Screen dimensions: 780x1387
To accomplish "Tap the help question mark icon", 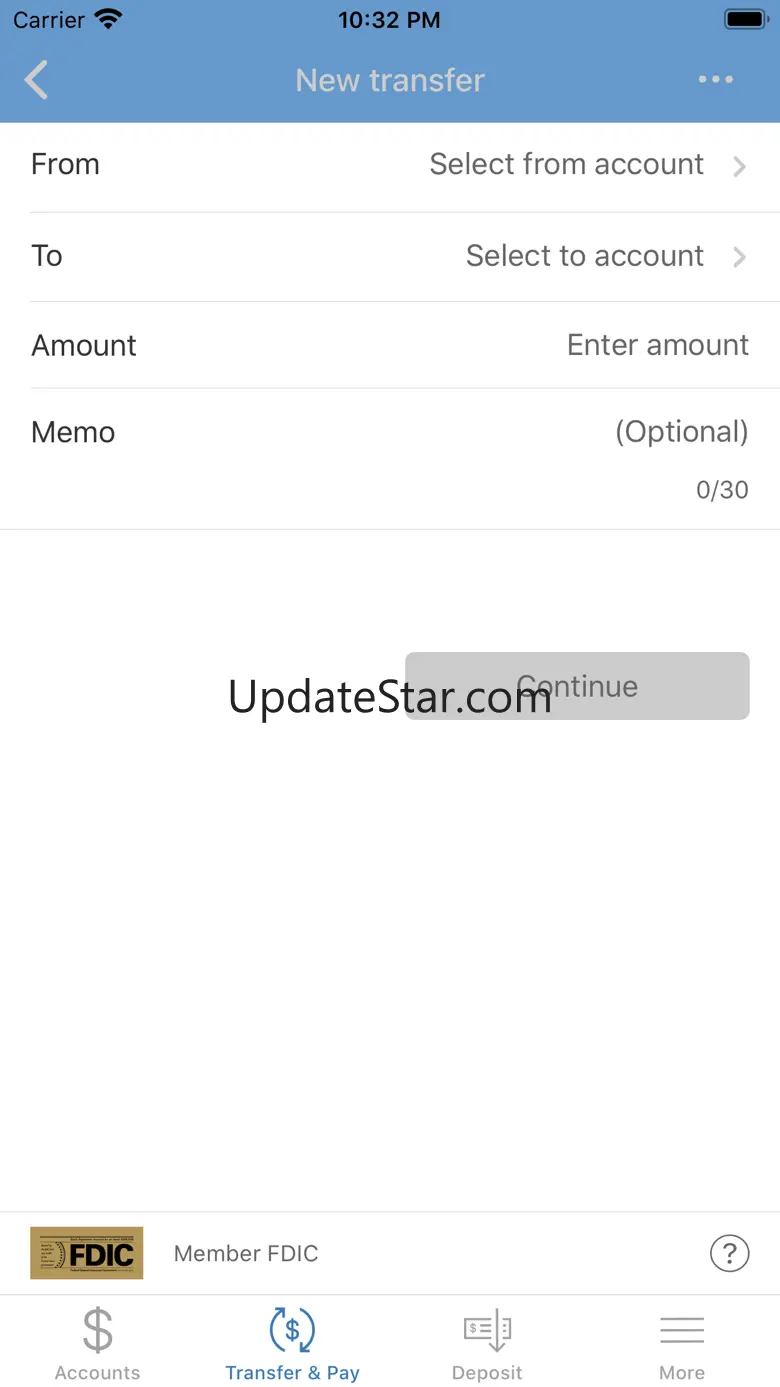I will tap(729, 1252).
